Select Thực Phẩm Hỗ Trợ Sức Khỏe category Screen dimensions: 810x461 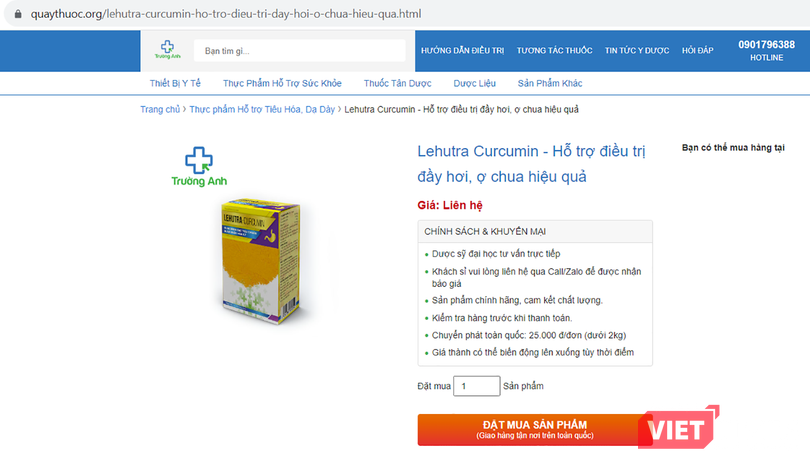(282, 83)
